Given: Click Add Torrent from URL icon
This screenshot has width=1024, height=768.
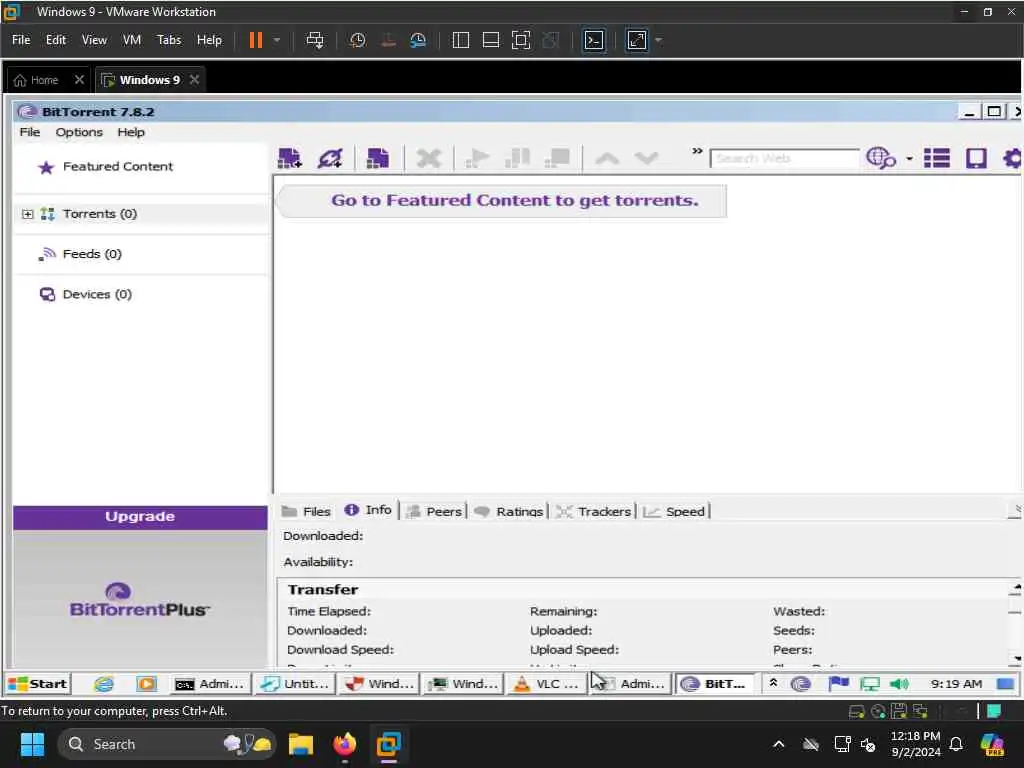Looking at the screenshot, I should 330,159.
